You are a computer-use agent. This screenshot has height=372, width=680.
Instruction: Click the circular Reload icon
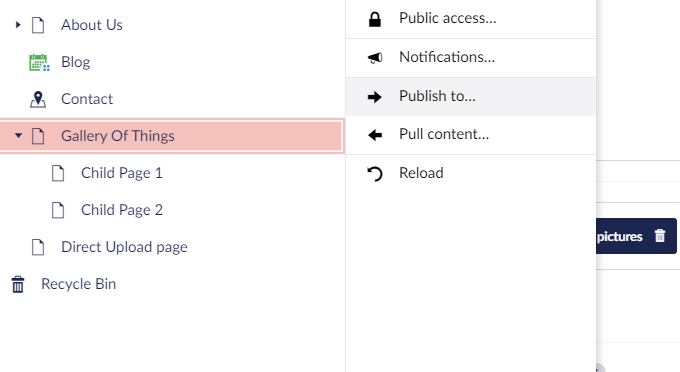click(x=375, y=174)
